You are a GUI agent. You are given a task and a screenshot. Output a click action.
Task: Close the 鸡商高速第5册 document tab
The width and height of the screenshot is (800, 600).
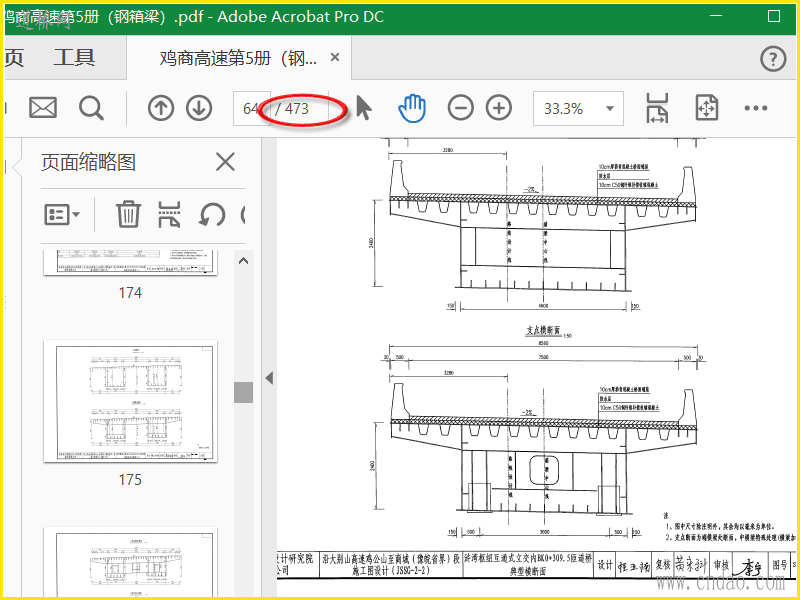click(335, 57)
